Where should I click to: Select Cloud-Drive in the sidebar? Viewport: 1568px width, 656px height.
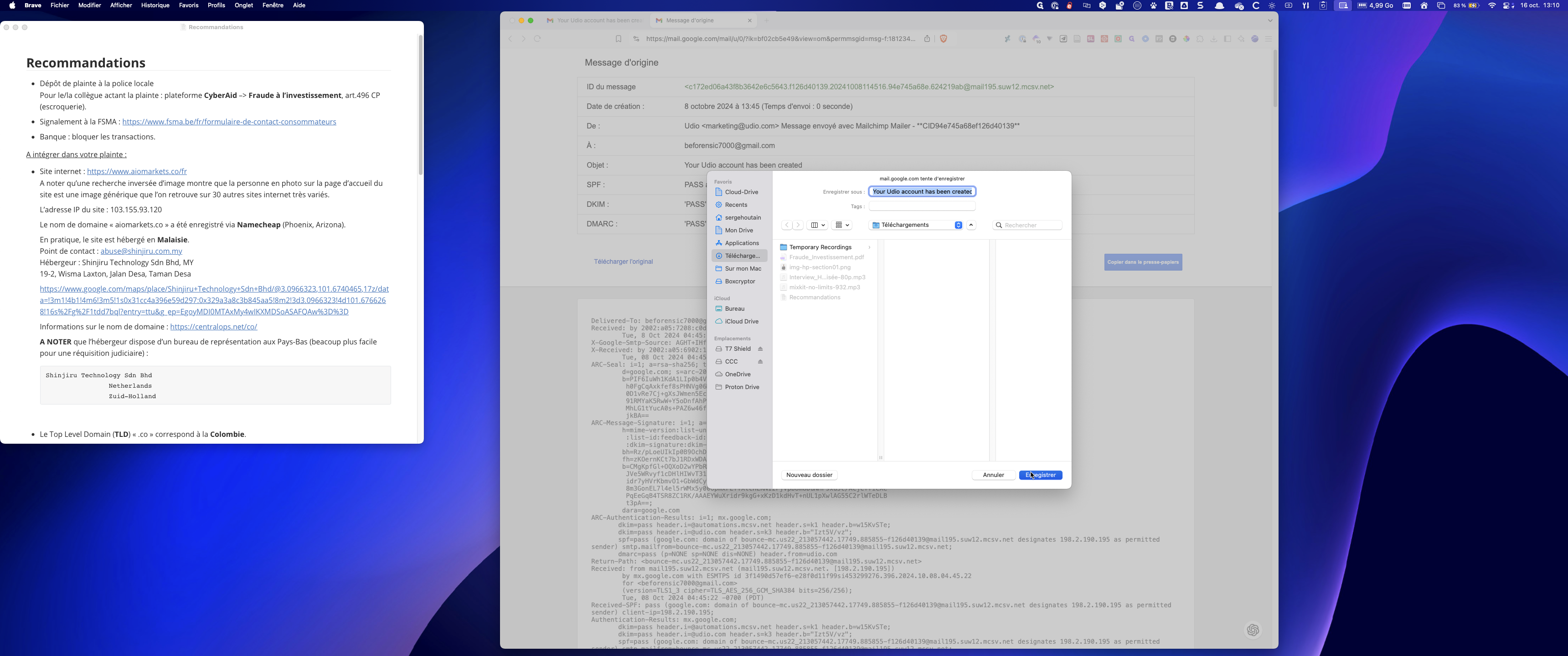point(739,192)
